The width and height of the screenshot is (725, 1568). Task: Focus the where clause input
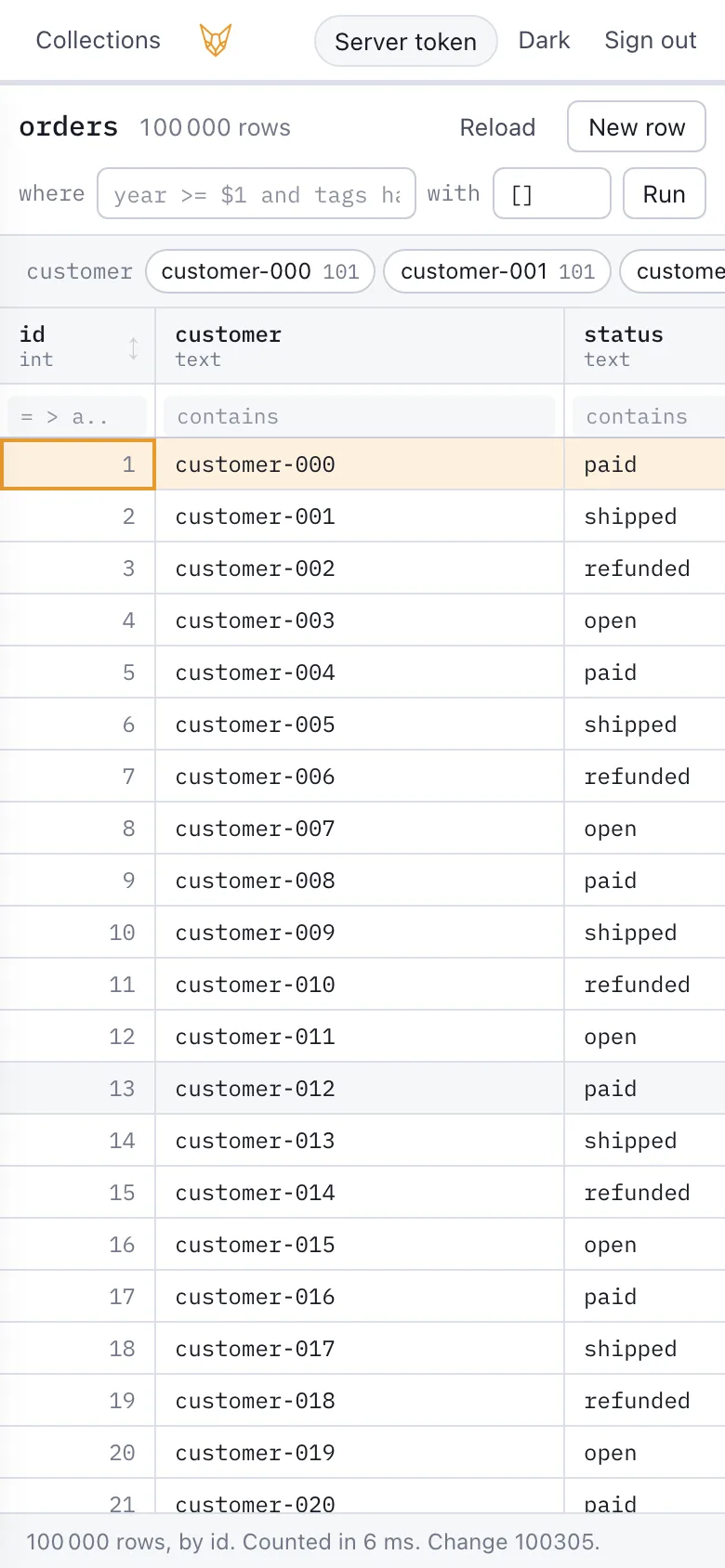click(x=257, y=193)
